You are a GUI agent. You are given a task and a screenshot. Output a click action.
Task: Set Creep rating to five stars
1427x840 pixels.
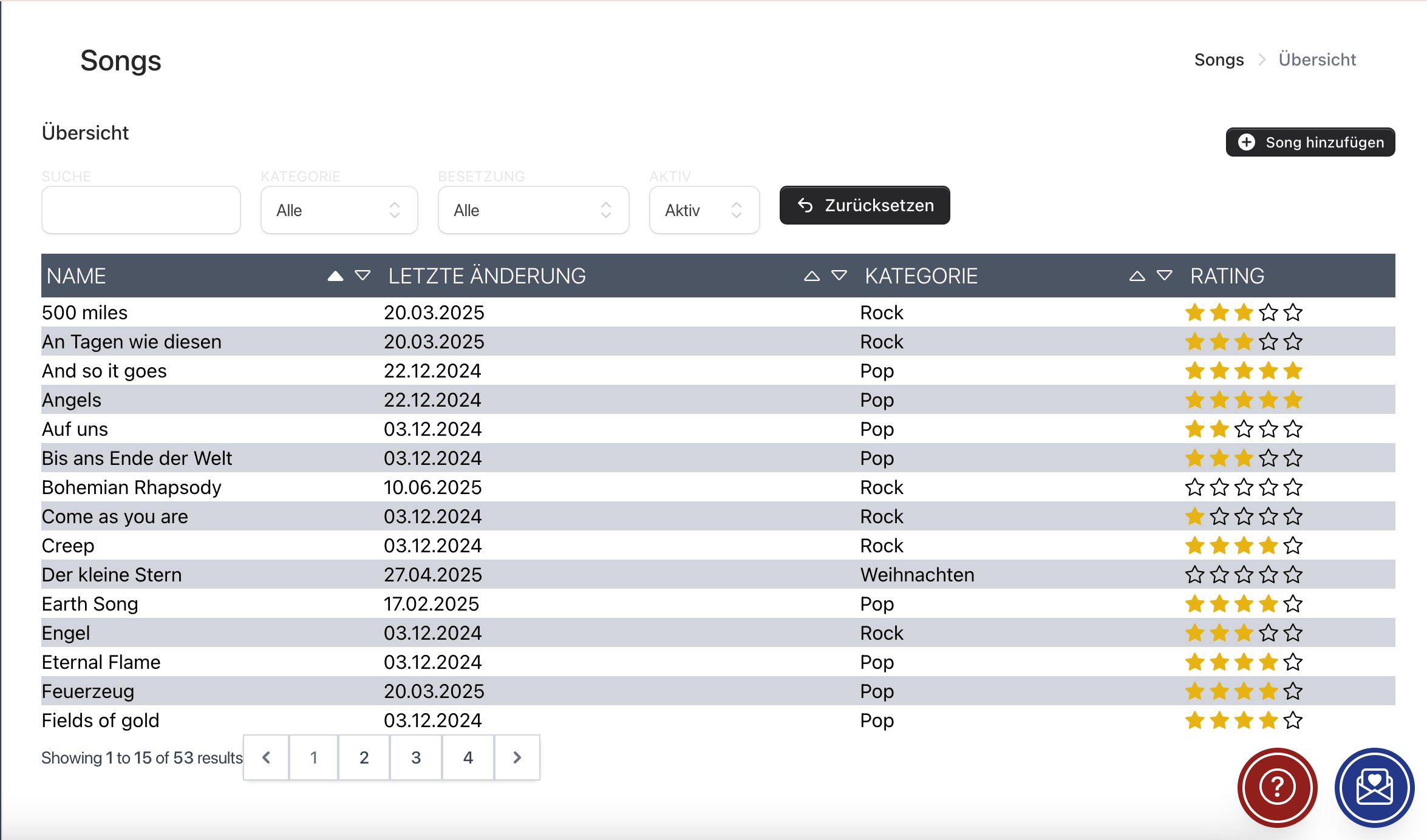click(x=1293, y=546)
